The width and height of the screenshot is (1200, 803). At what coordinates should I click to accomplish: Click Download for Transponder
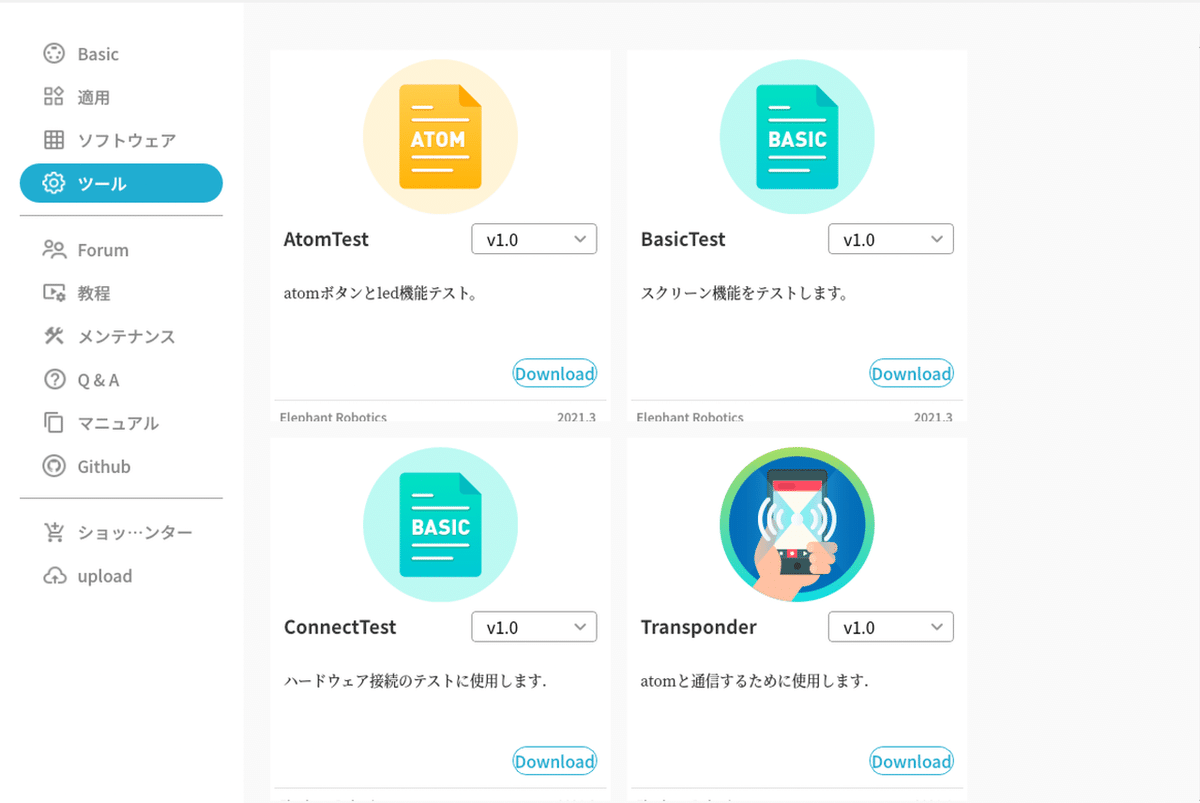[911, 761]
